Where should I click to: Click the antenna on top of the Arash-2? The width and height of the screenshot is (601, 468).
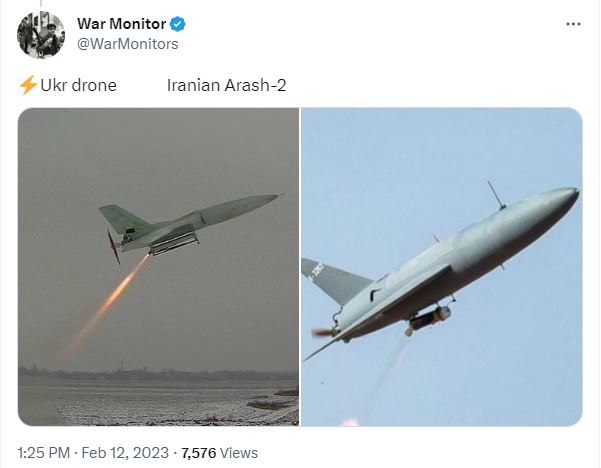click(x=496, y=195)
